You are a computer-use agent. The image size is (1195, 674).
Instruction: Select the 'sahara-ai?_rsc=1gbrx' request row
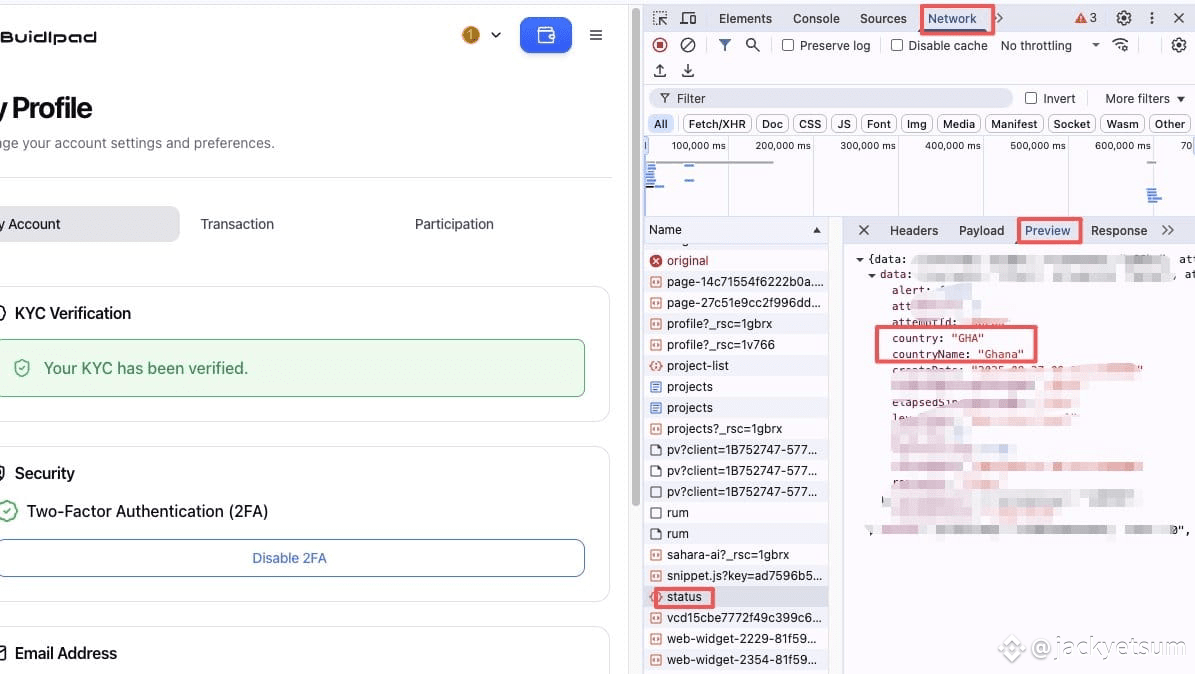pos(736,555)
